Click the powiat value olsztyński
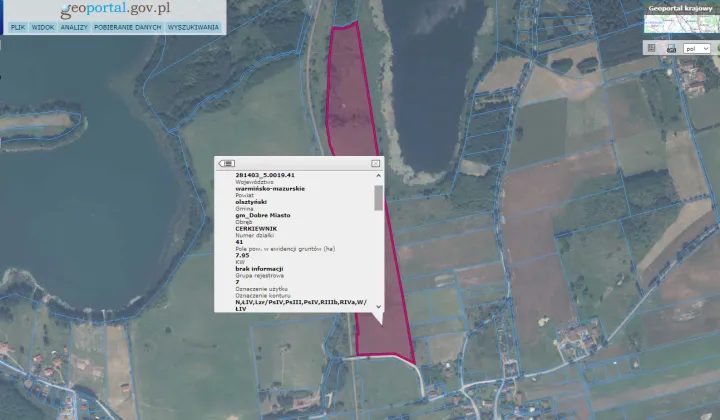 251,202
